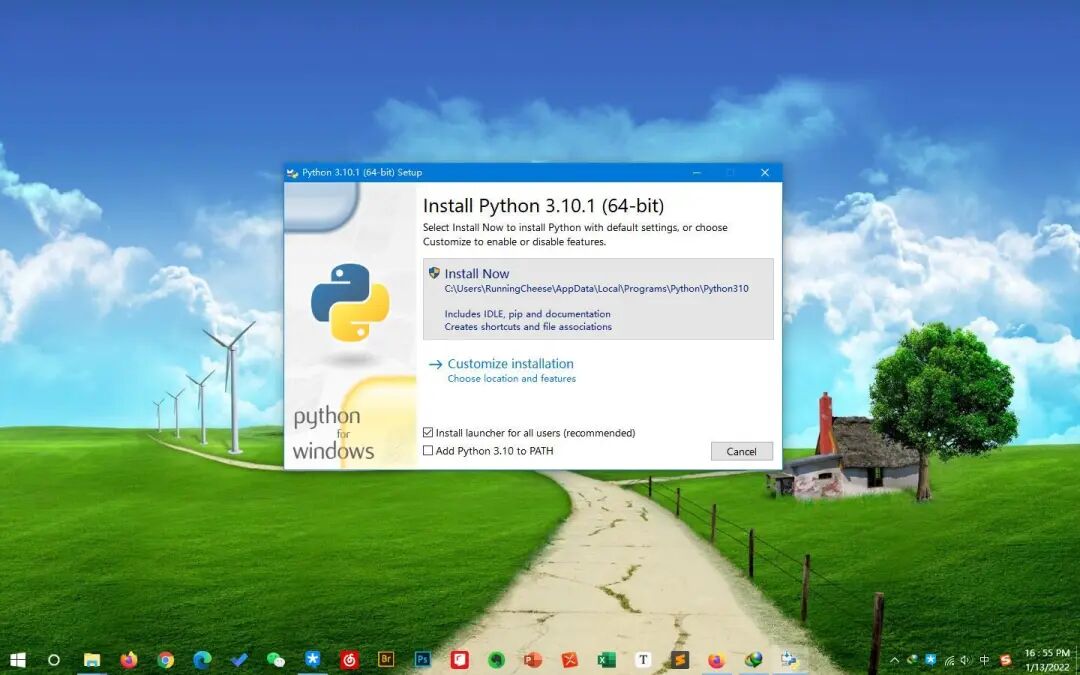The width and height of the screenshot is (1080, 675).
Task: Switch to running Firefox beside Sublime Text
Action: [x=716, y=660]
